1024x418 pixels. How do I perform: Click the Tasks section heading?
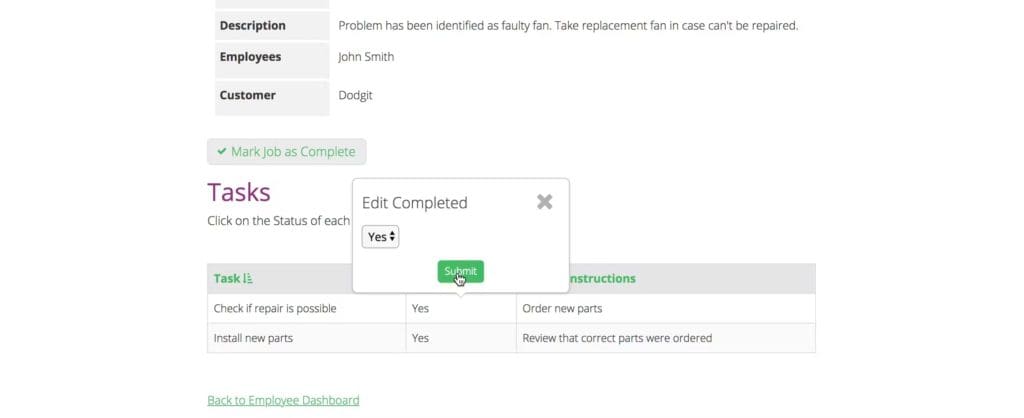238,192
